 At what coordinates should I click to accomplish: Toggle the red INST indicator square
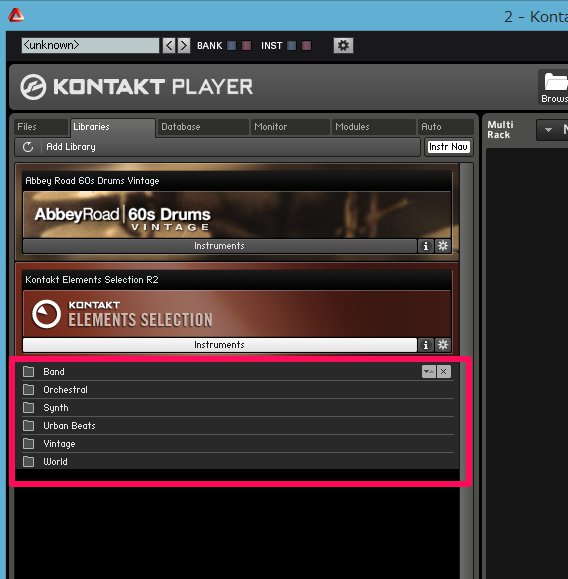[x=306, y=45]
